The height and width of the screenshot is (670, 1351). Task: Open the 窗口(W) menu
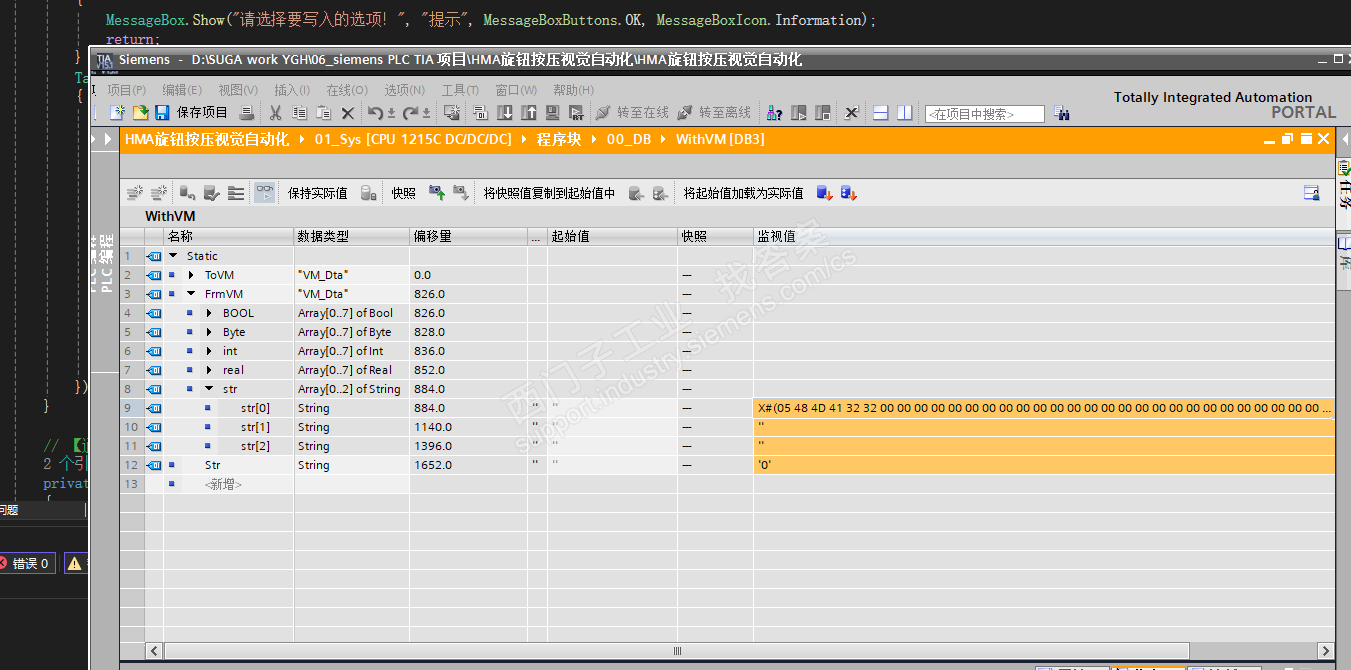517,90
